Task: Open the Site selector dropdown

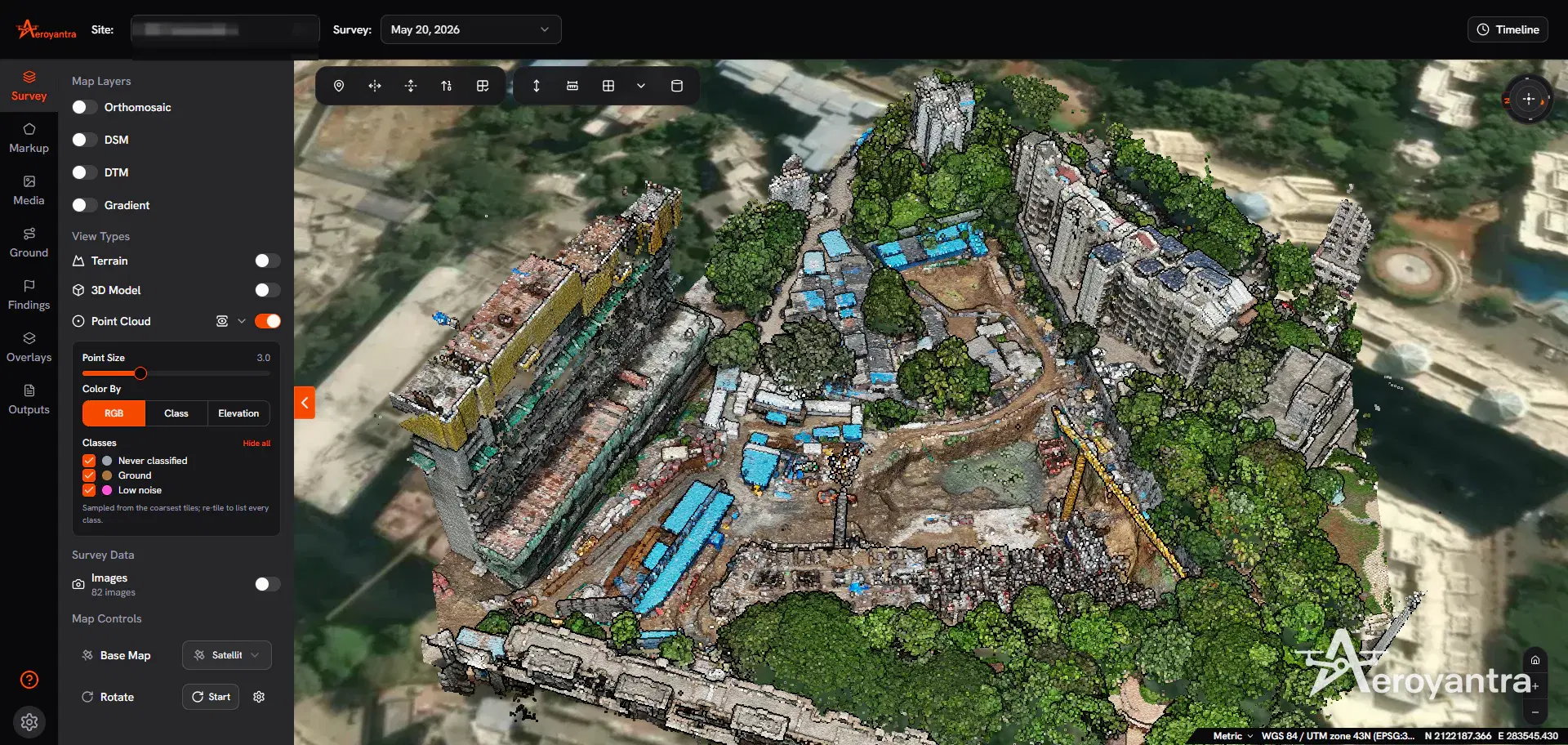Action: (x=225, y=29)
